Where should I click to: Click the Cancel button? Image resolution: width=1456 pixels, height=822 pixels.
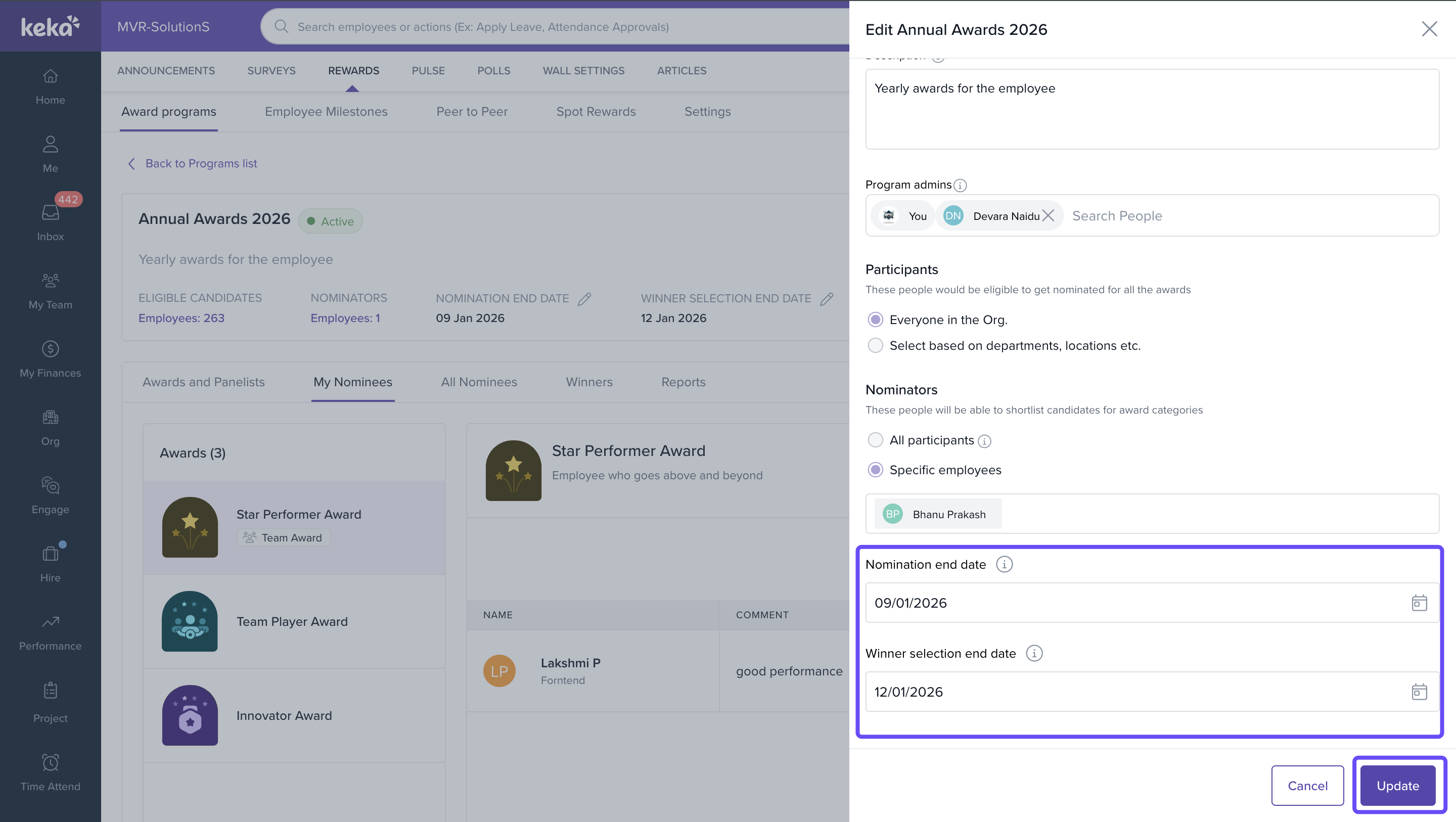coord(1307,785)
